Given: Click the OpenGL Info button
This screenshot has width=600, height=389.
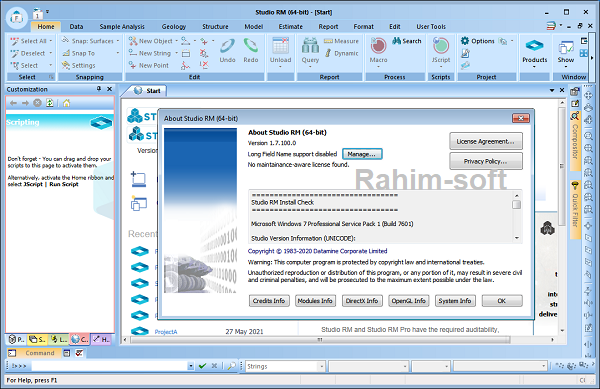Looking at the screenshot, I should click(x=408, y=301).
